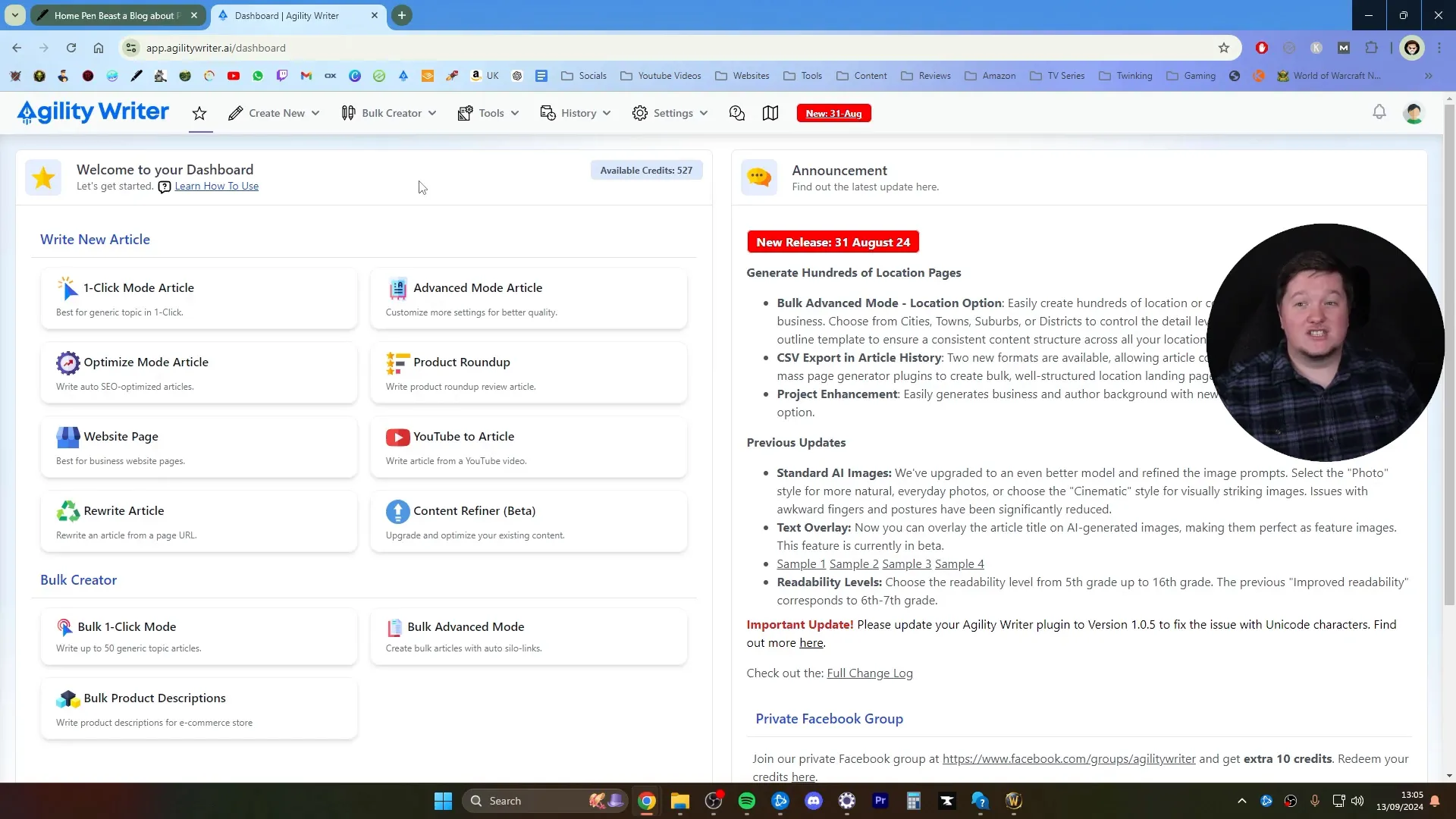Open the roadmap map icon in navbar
This screenshot has height=819, width=1456.
point(770,113)
